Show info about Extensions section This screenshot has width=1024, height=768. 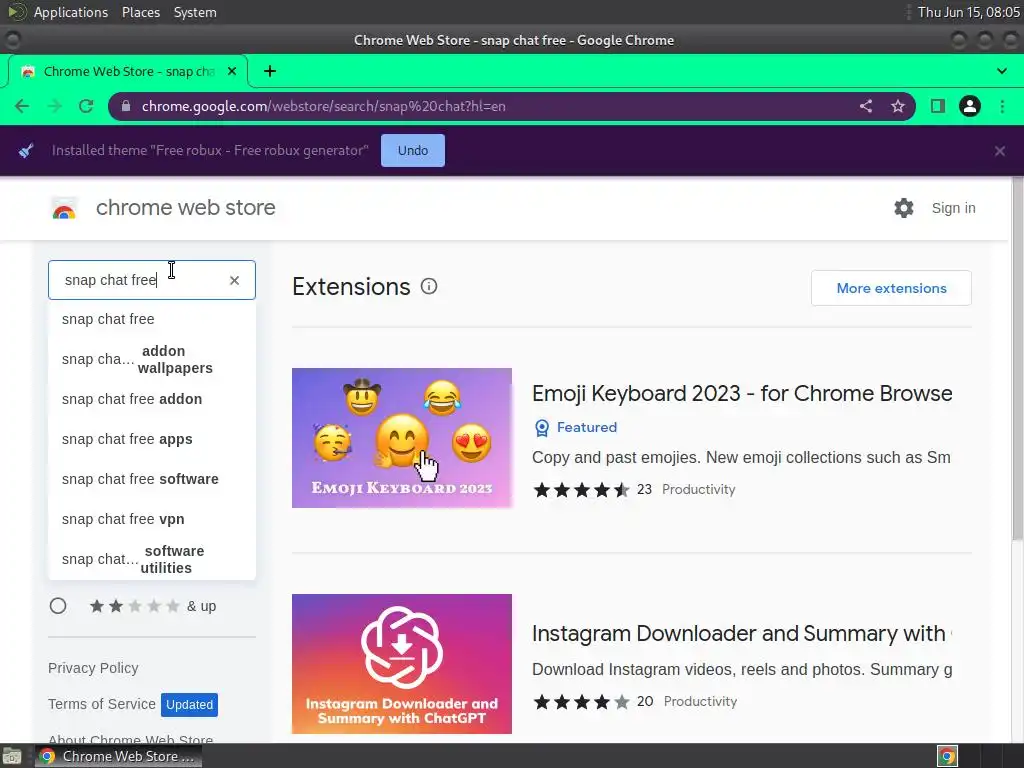coord(429,286)
